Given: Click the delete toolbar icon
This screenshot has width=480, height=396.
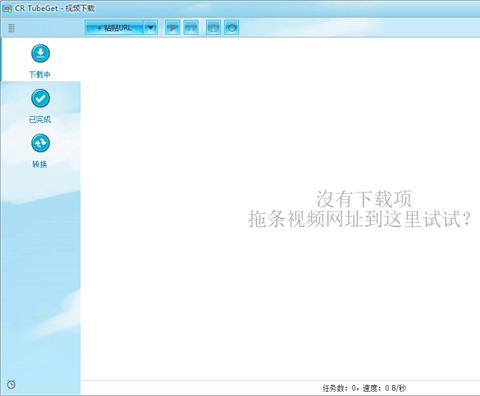Looking at the screenshot, I should click(213, 28).
